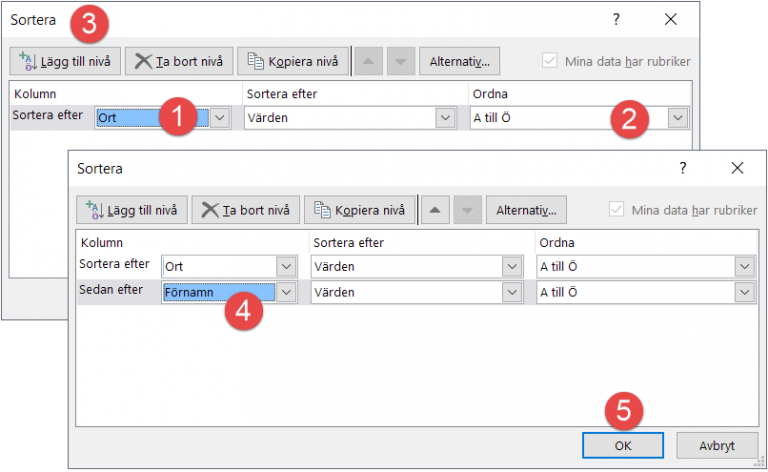The width and height of the screenshot is (768, 472).
Task: Expand Ort column dropdown in front dialog
Action: click(286, 267)
